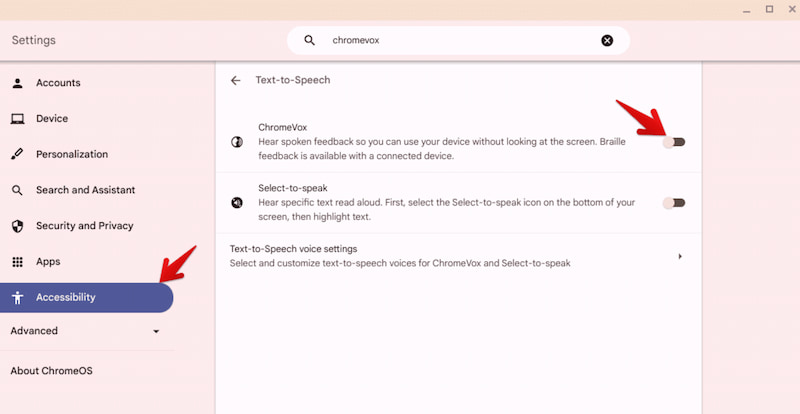Click the ChromeVox row icon

[x=237, y=142]
